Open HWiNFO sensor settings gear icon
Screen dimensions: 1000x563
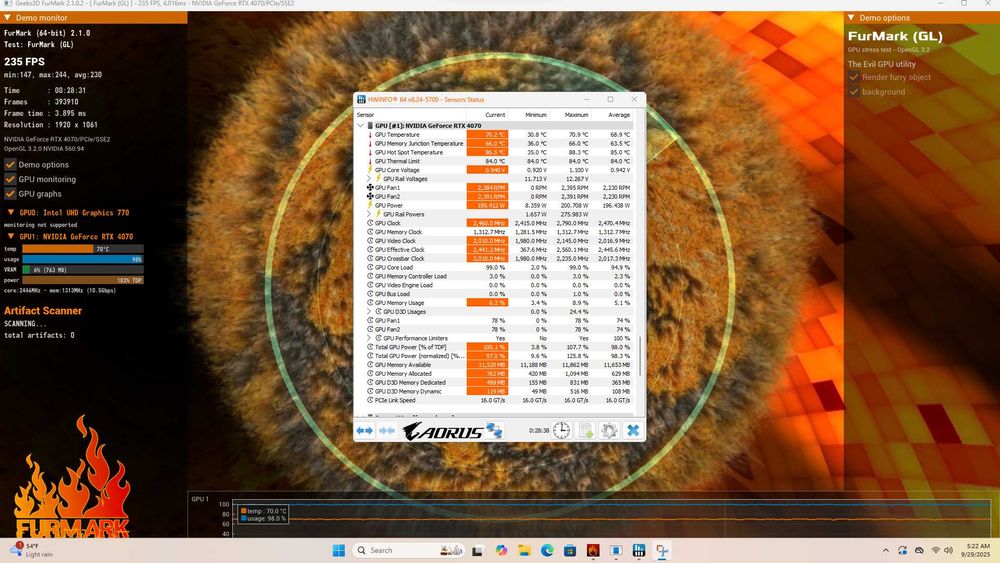click(609, 430)
